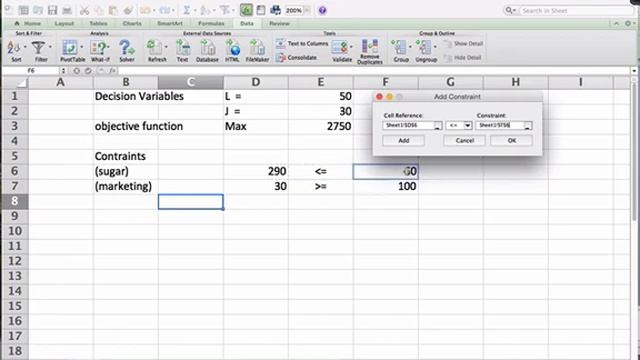The height and width of the screenshot is (360, 640).
Task: Open the zoom percentage dropdown
Action: point(307,11)
